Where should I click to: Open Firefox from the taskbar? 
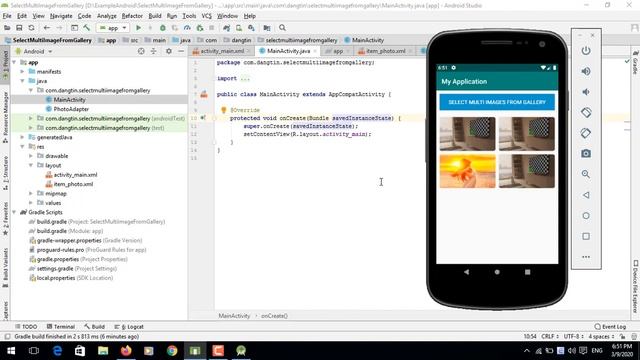126,351
